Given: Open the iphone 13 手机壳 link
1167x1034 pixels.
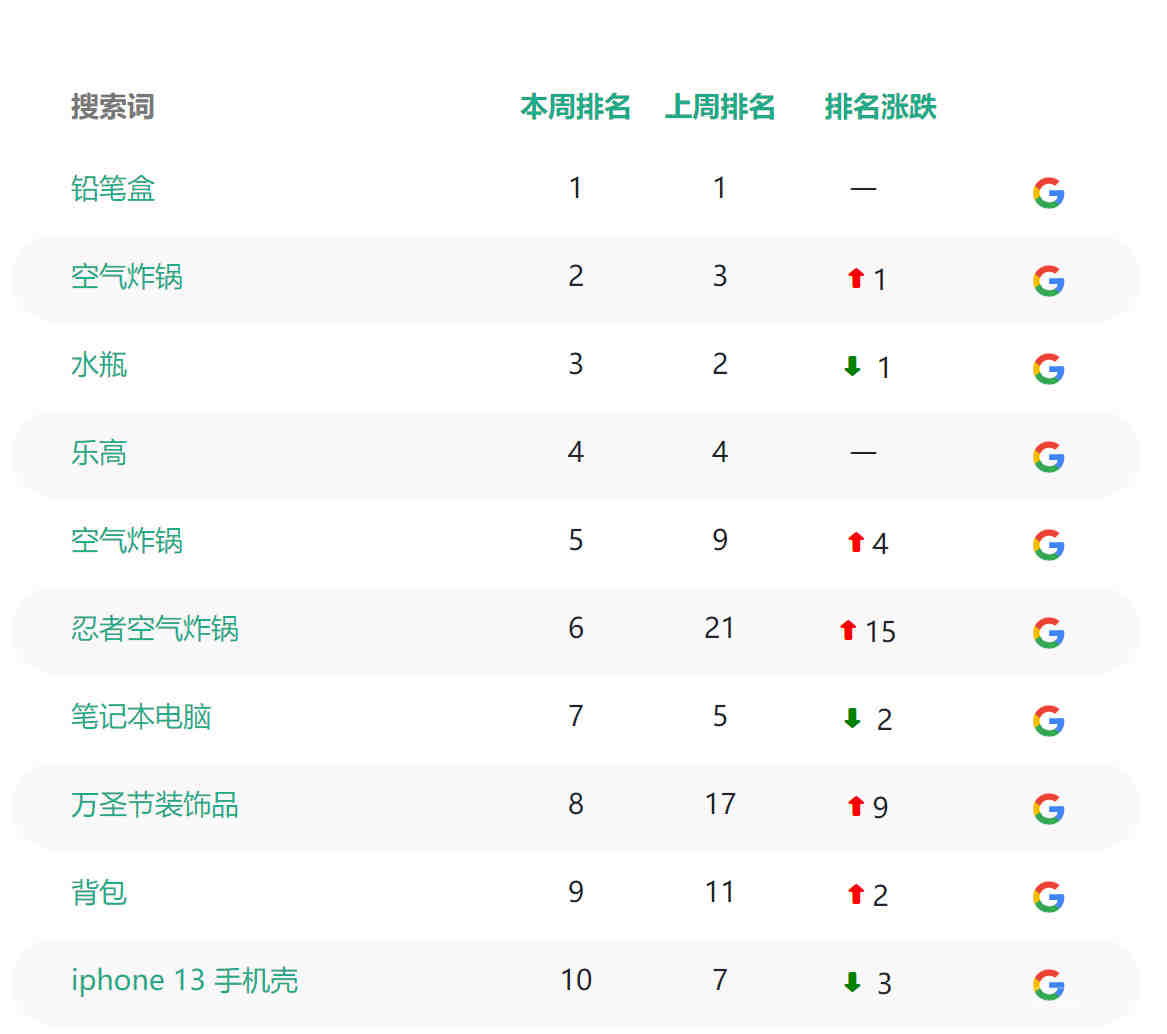Looking at the screenshot, I should point(185,980).
